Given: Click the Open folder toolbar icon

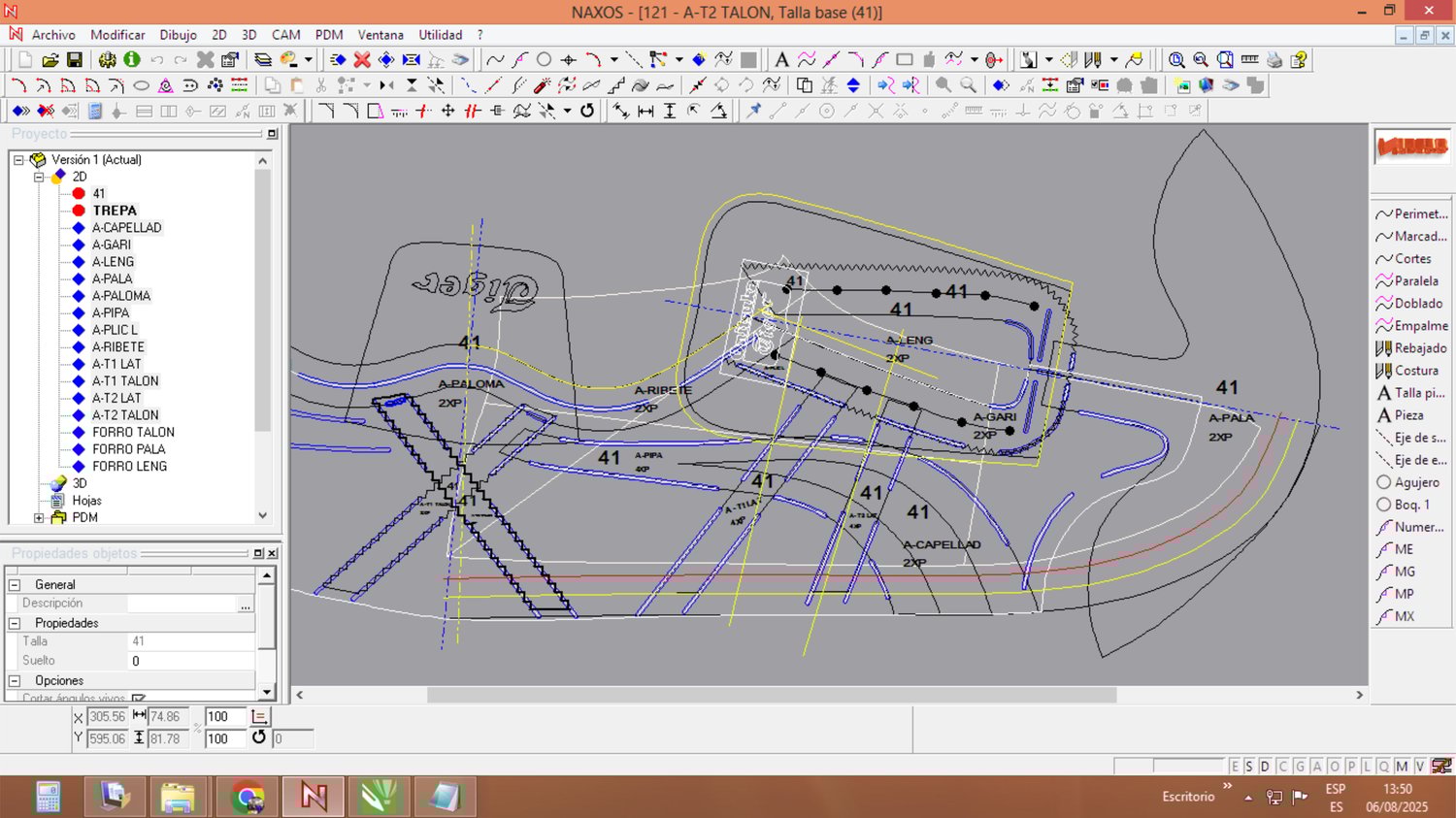Looking at the screenshot, I should [x=50, y=60].
